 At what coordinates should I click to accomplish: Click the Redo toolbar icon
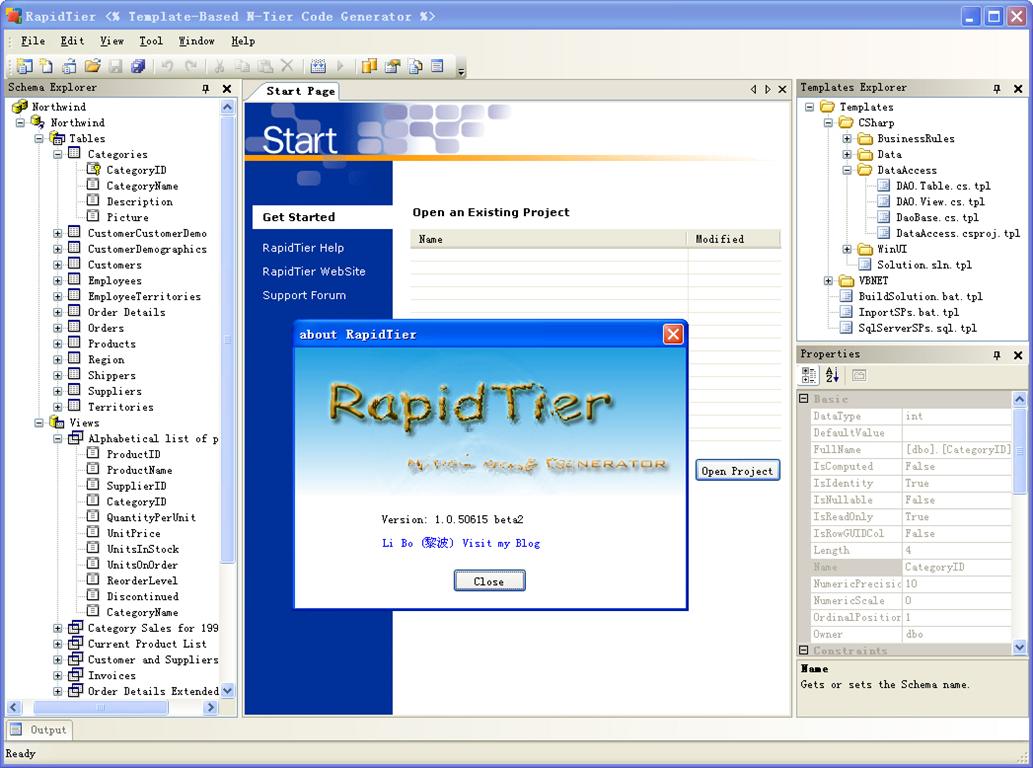pyautogui.click(x=191, y=66)
